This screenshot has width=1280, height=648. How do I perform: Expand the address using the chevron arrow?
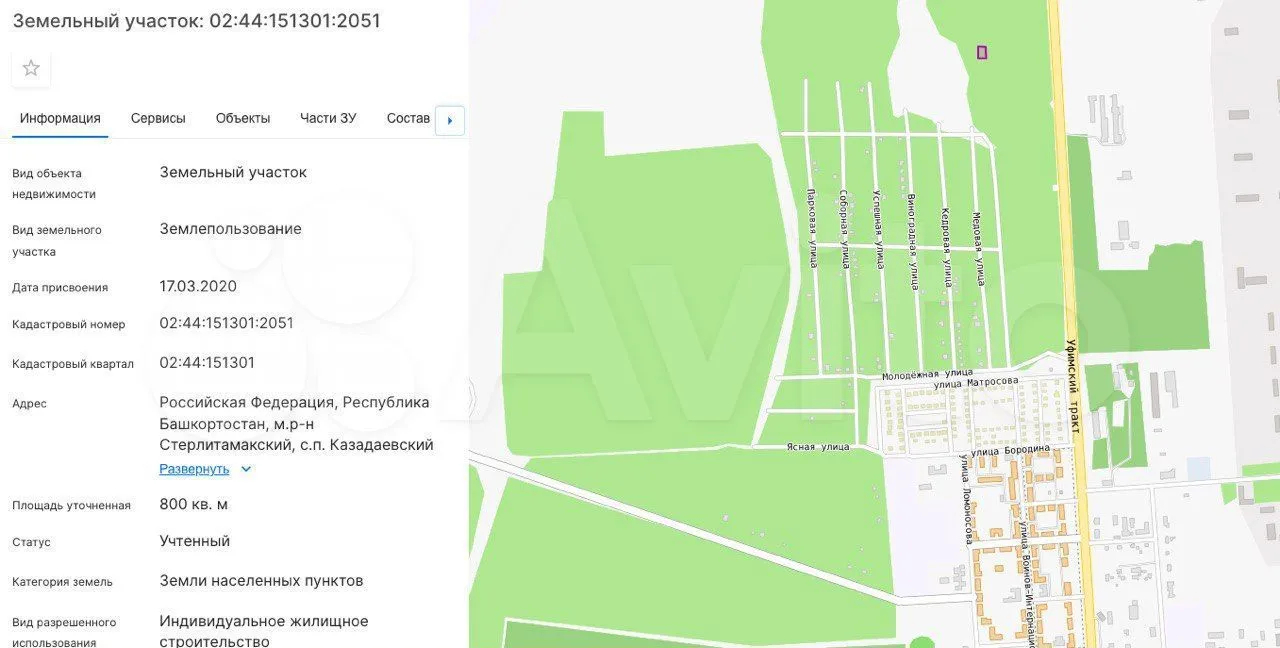tap(246, 469)
